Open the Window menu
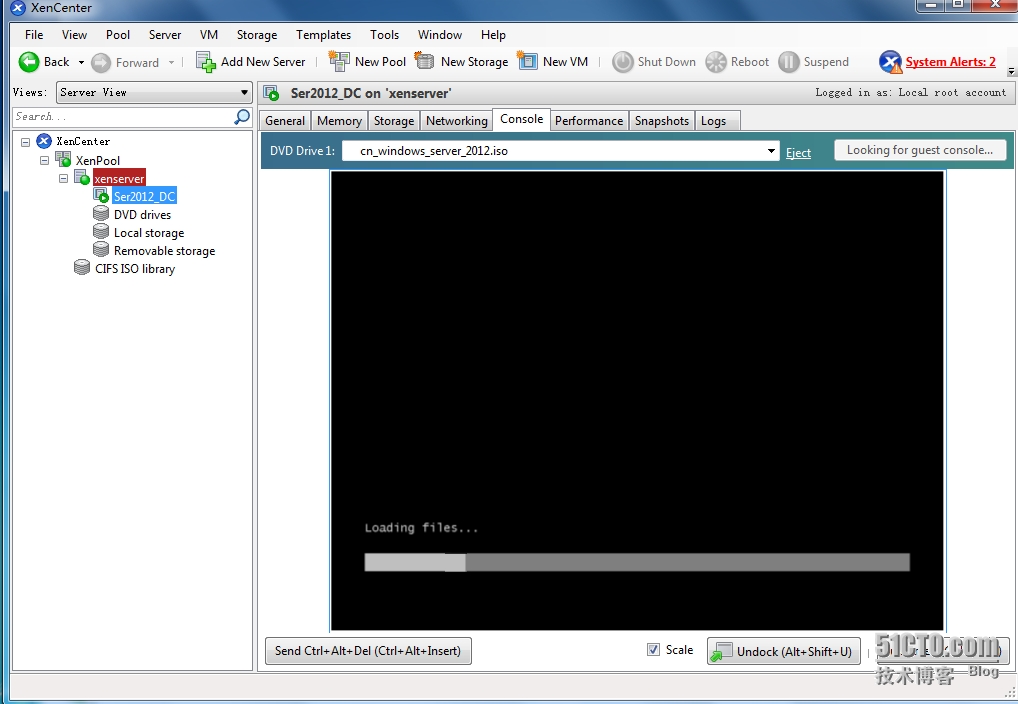The height and width of the screenshot is (704, 1018). click(x=440, y=34)
